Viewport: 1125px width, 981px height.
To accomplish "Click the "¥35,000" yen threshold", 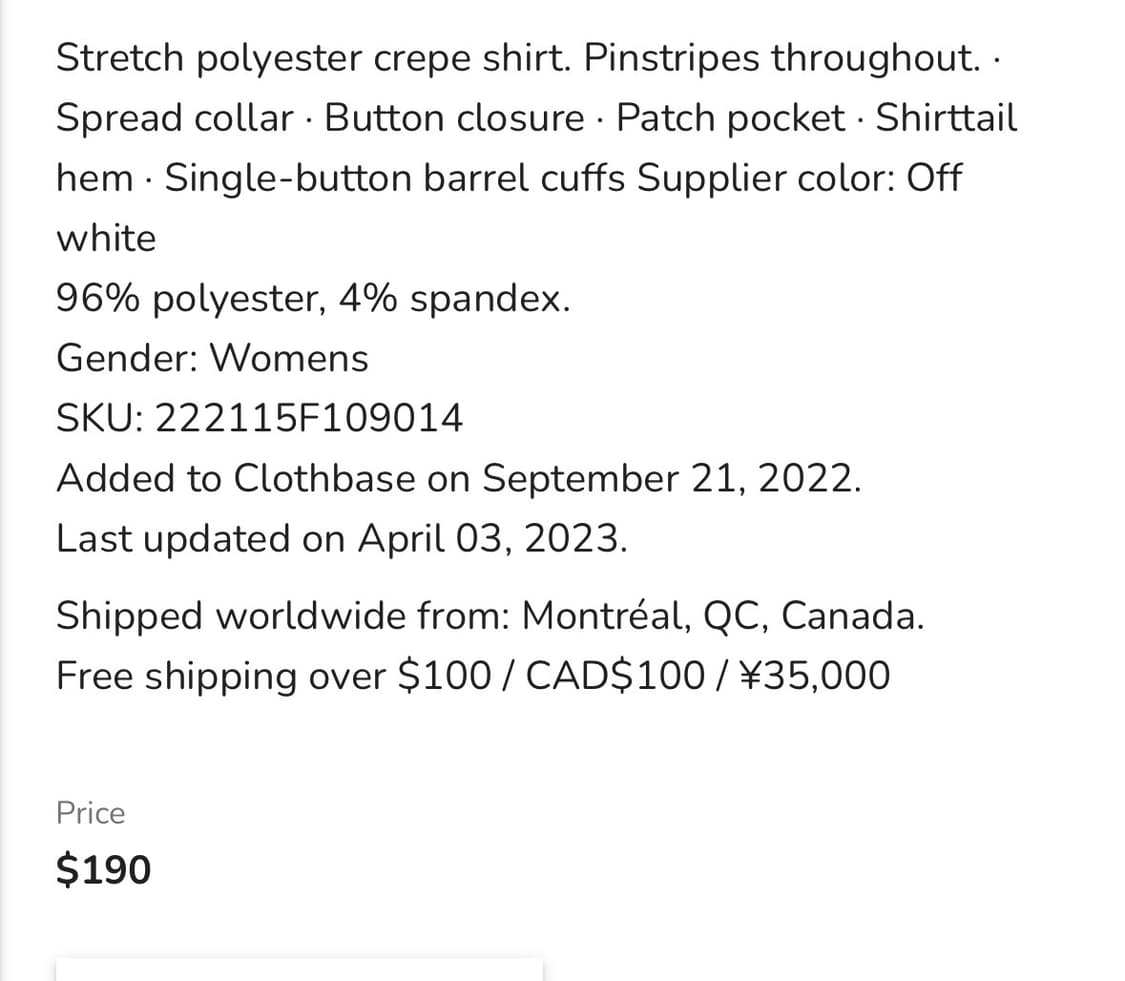I will click(814, 675).
